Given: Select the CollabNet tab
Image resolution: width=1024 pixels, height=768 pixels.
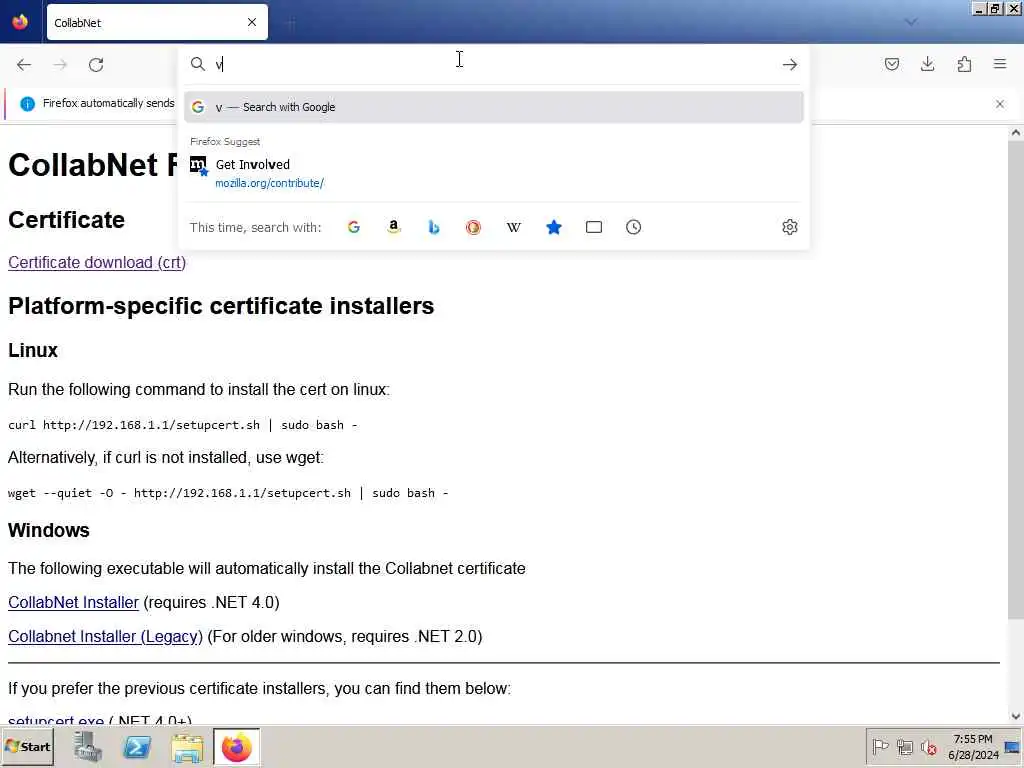Looking at the screenshot, I should click(157, 22).
